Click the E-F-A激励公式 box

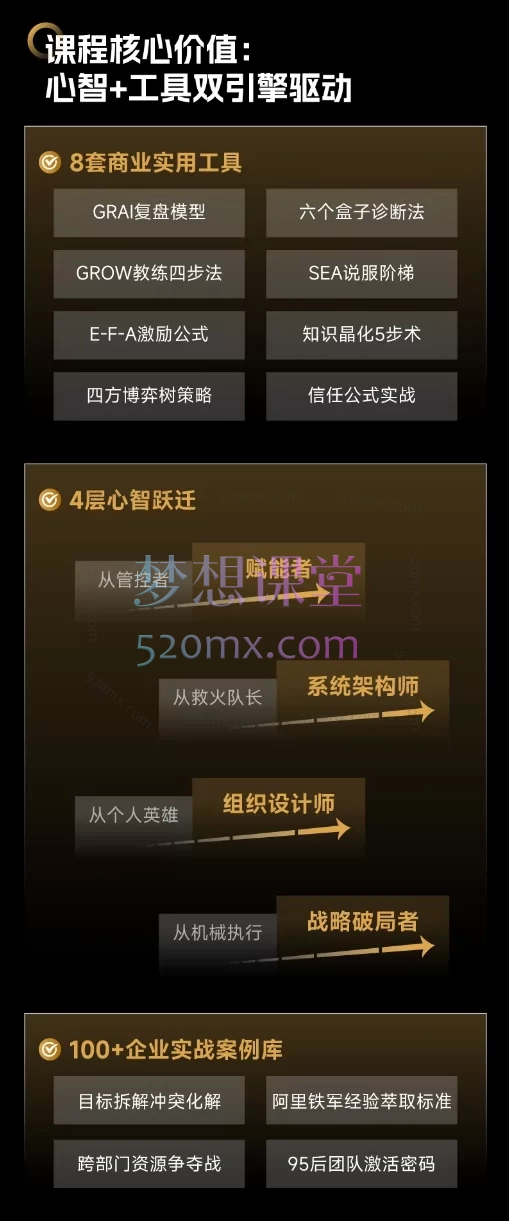pos(149,334)
